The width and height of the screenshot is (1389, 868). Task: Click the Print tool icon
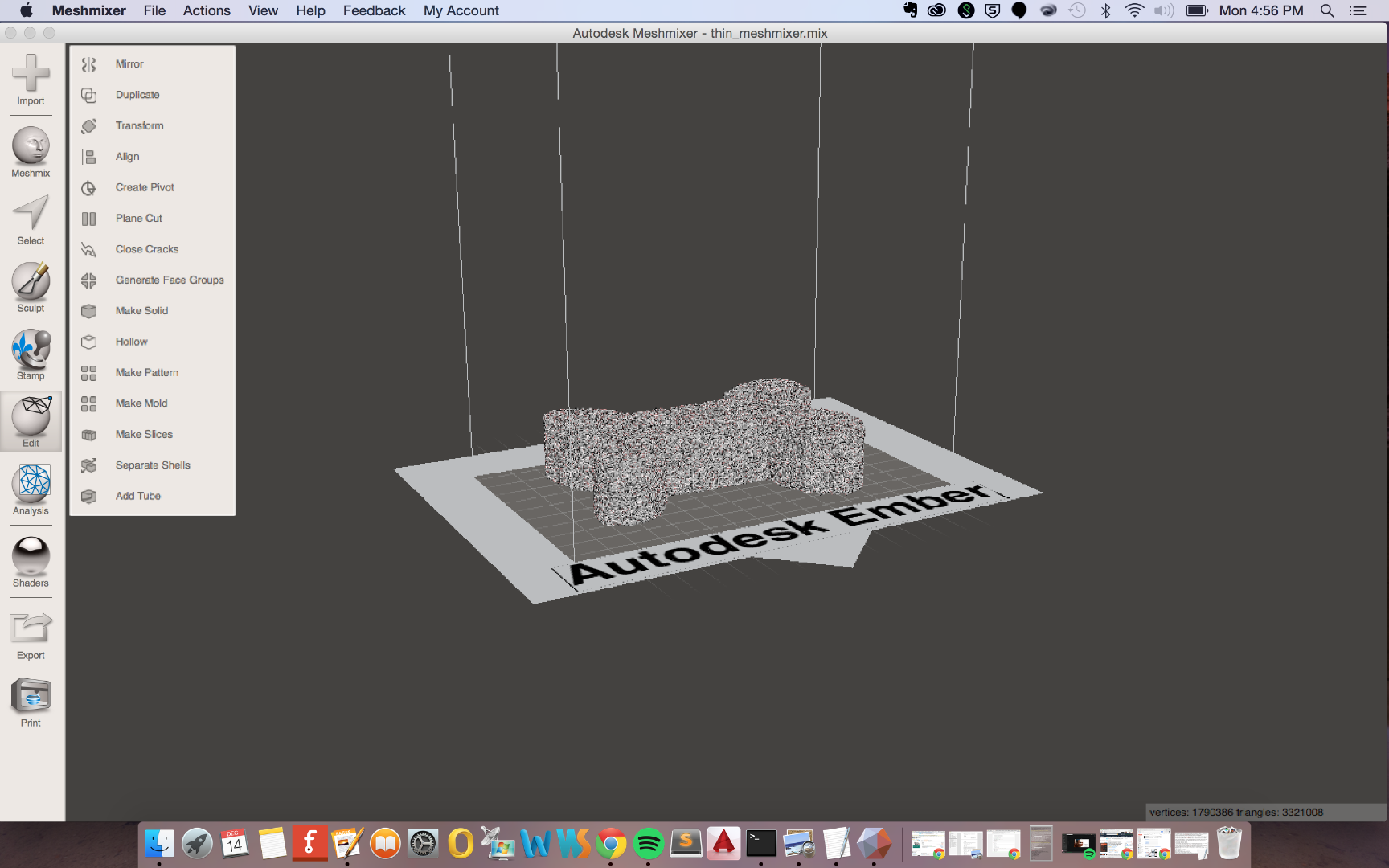pos(31,701)
